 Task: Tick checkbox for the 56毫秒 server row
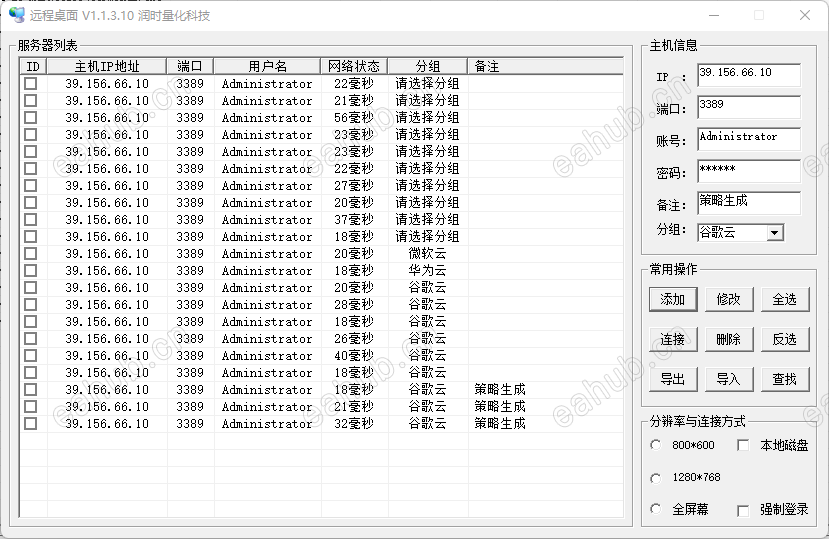click(31, 117)
